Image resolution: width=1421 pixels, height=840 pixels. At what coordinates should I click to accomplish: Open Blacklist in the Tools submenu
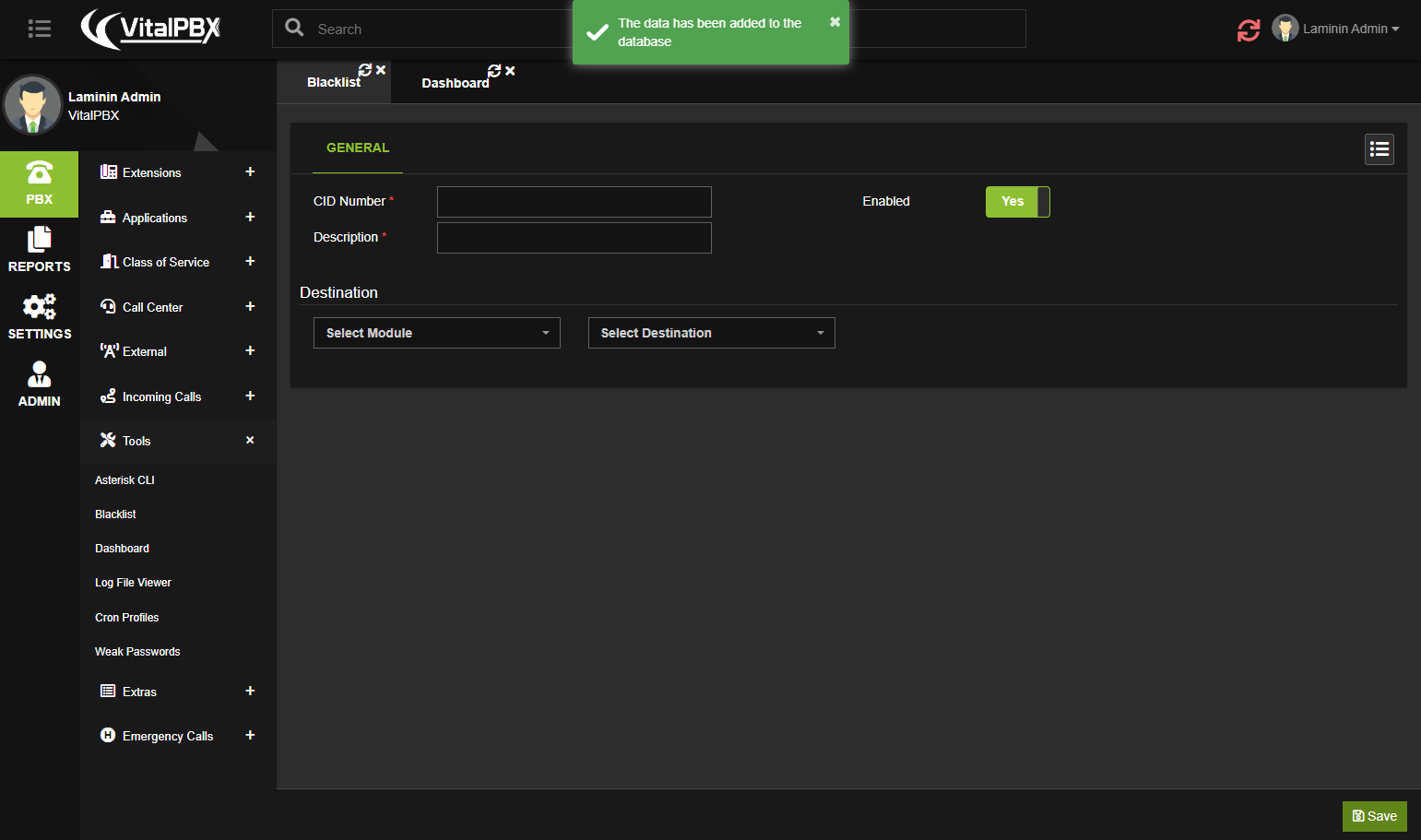click(x=115, y=515)
